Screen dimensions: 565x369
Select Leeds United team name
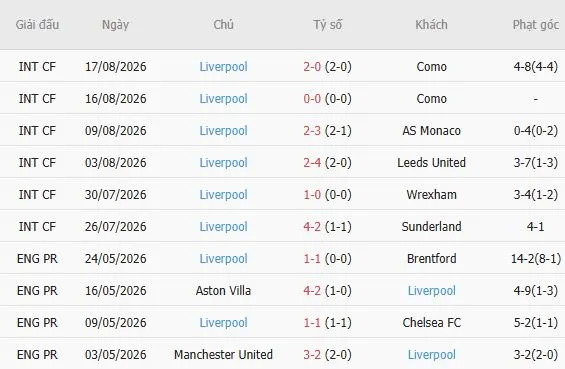pos(431,163)
